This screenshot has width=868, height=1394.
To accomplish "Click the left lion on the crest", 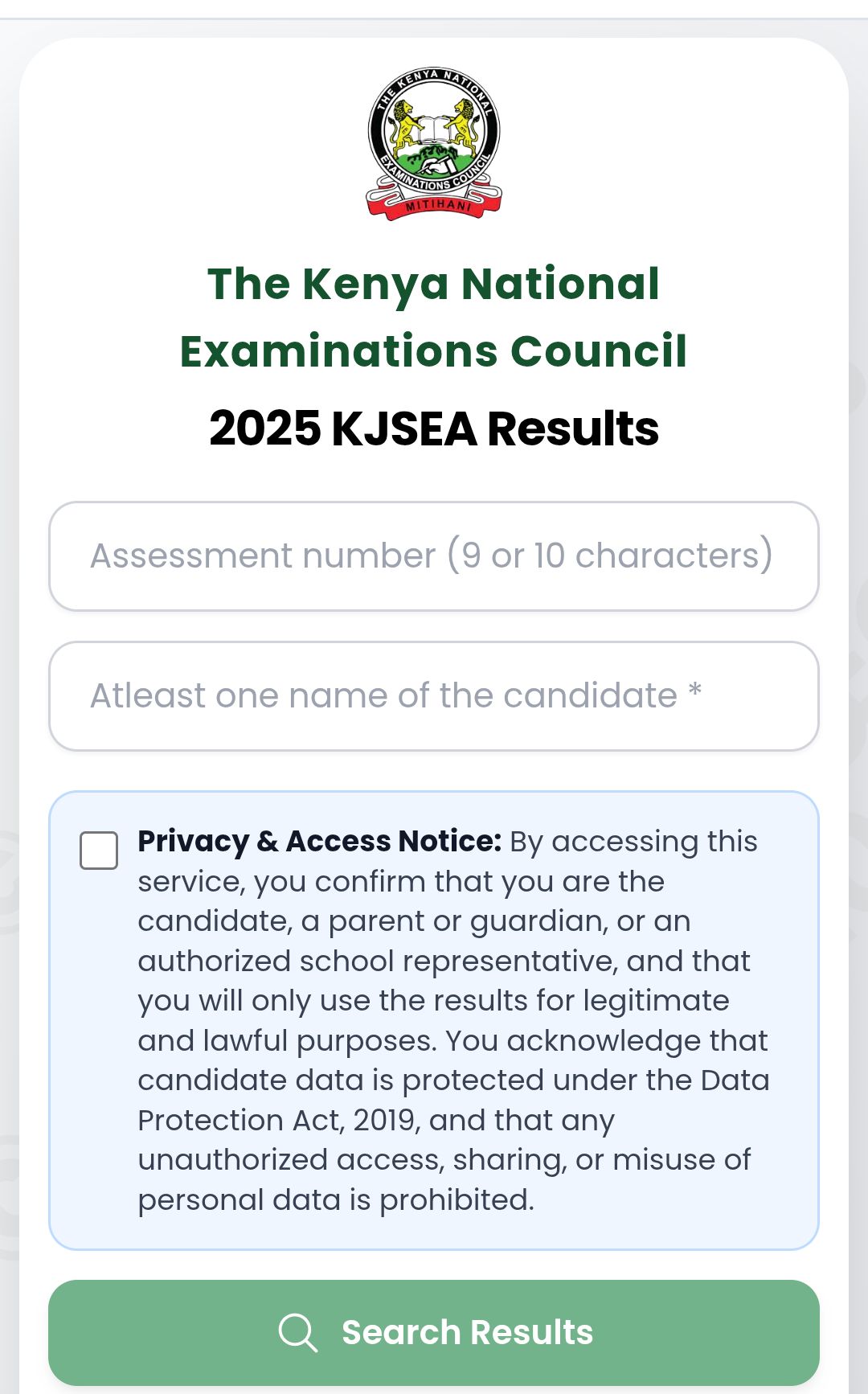I will click(x=407, y=121).
